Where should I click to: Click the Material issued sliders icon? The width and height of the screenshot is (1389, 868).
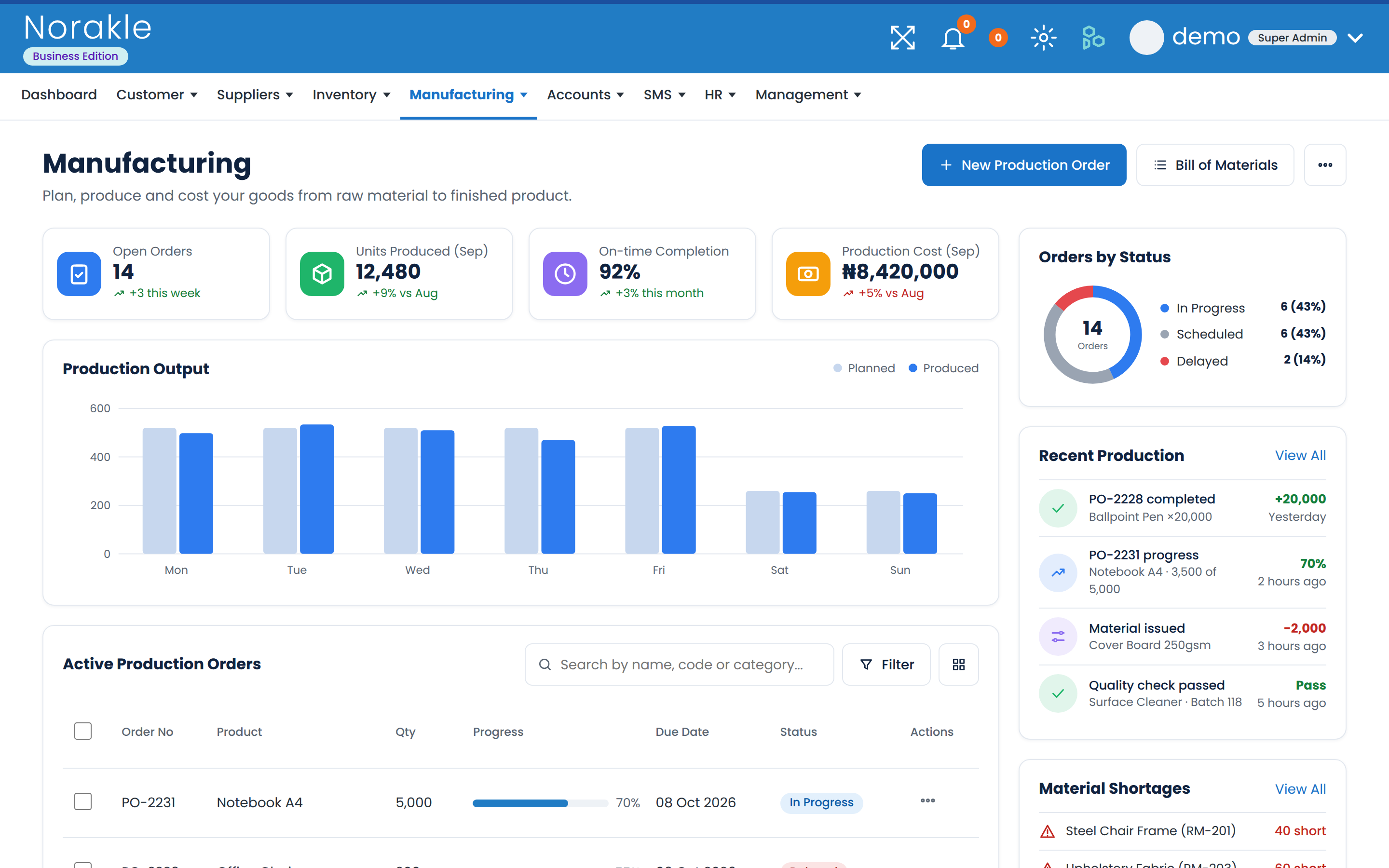pos(1058,636)
